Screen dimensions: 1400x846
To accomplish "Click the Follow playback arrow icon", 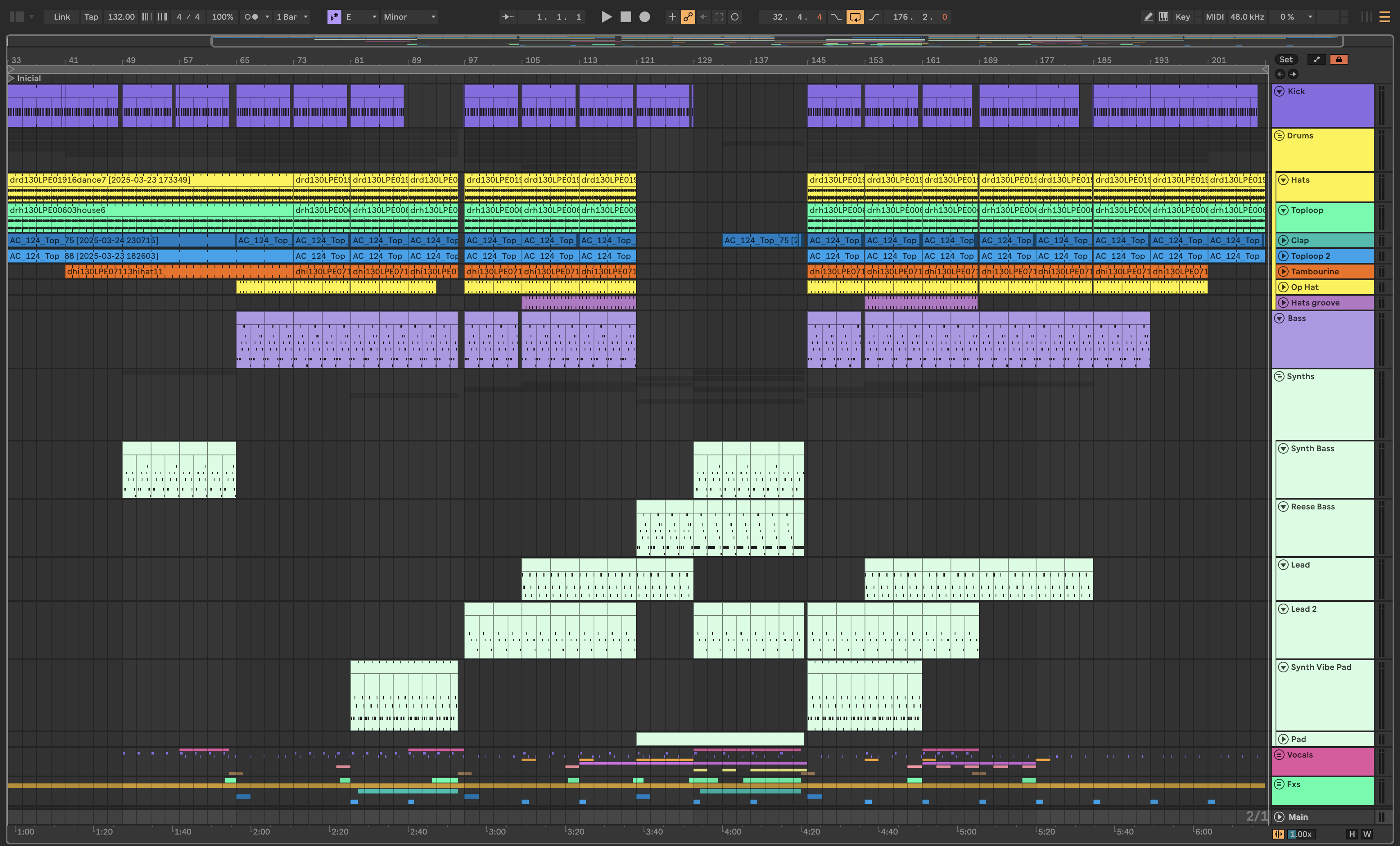I will point(507,17).
